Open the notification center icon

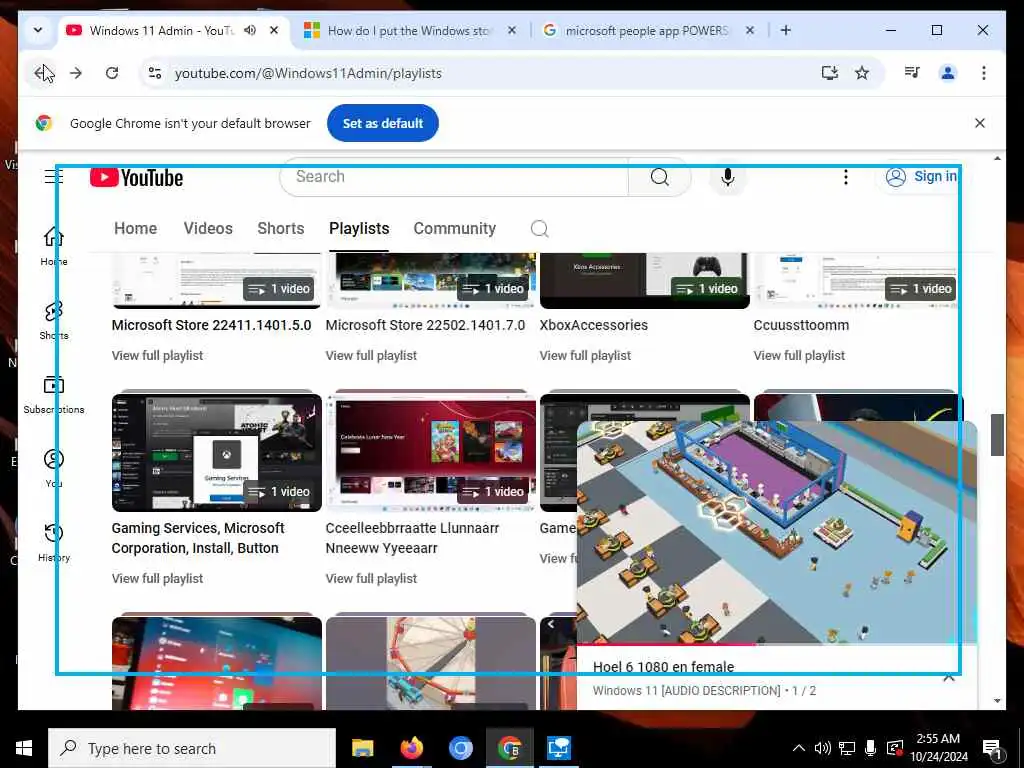coord(991,749)
